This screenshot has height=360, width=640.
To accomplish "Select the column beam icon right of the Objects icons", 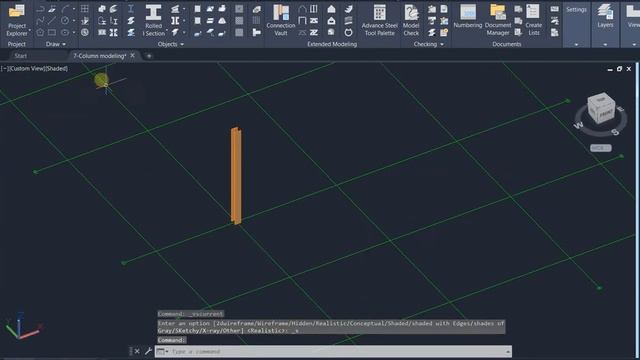I will (x=131, y=9).
